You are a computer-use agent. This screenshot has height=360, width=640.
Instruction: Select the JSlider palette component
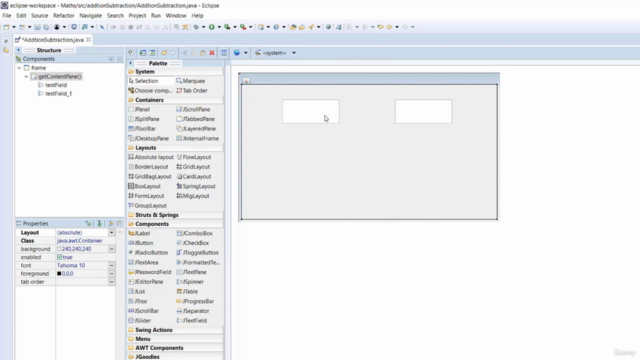(140, 320)
